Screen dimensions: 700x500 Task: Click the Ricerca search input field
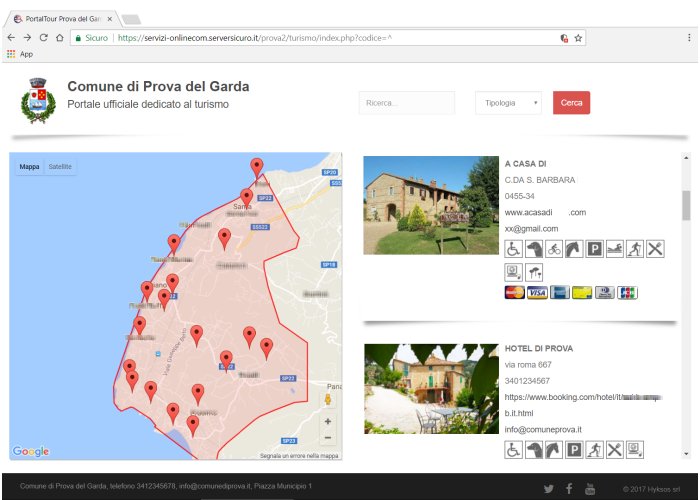pos(406,103)
